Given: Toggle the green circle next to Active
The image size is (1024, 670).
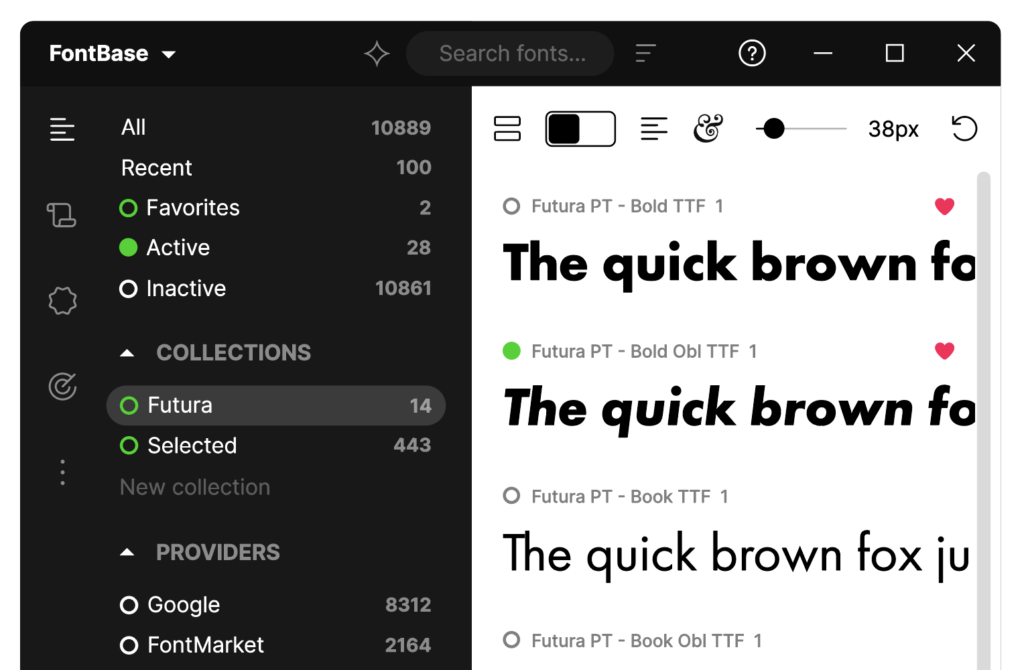Looking at the screenshot, I should [x=129, y=247].
